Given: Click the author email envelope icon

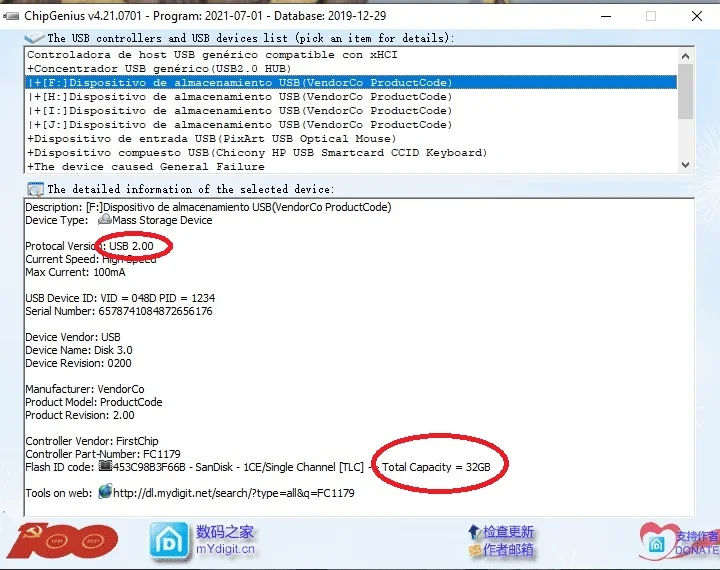Looking at the screenshot, I should (x=475, y=549).
